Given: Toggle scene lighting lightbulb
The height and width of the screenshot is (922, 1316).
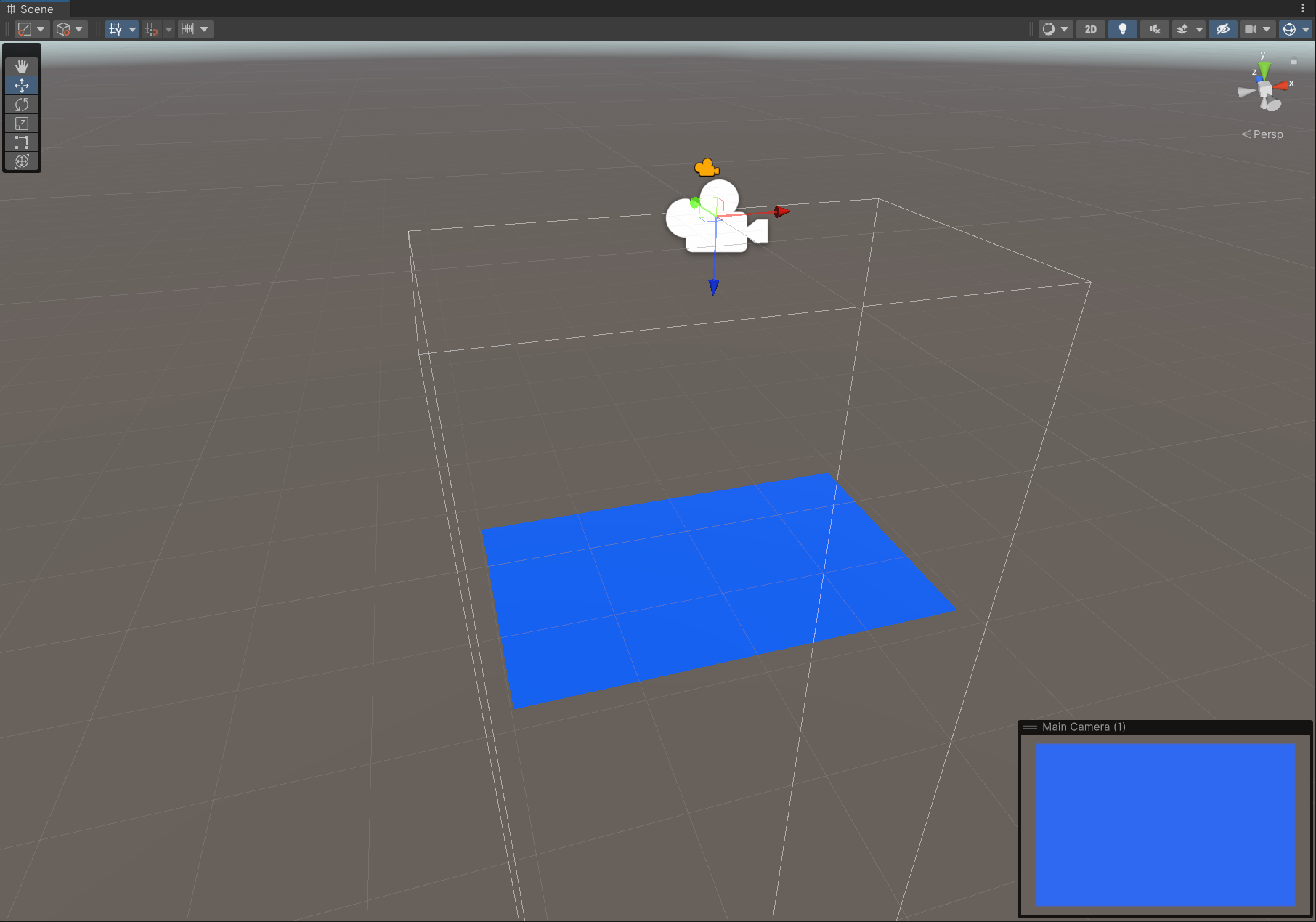Looking at the screenshot, I should [1123, 29].
